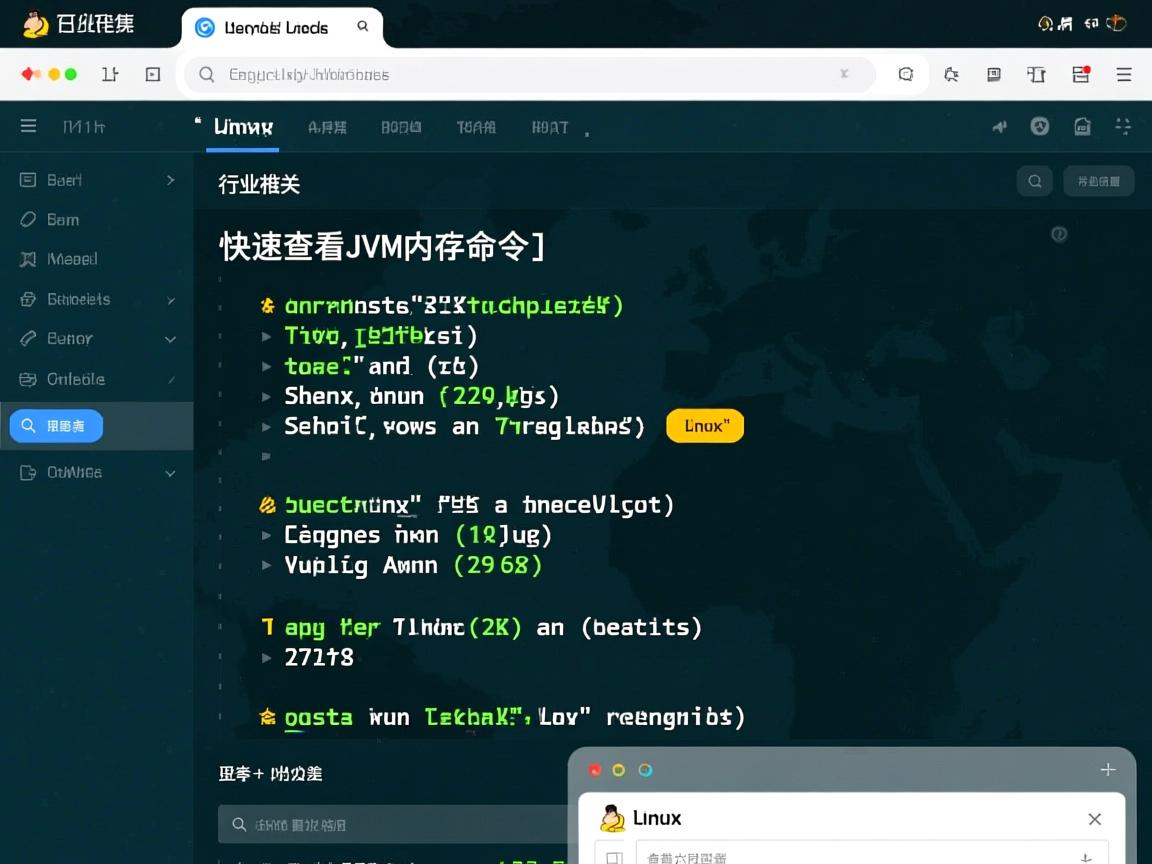Click the megaphone icon in the top navigation bar

[x=999, y=126]
